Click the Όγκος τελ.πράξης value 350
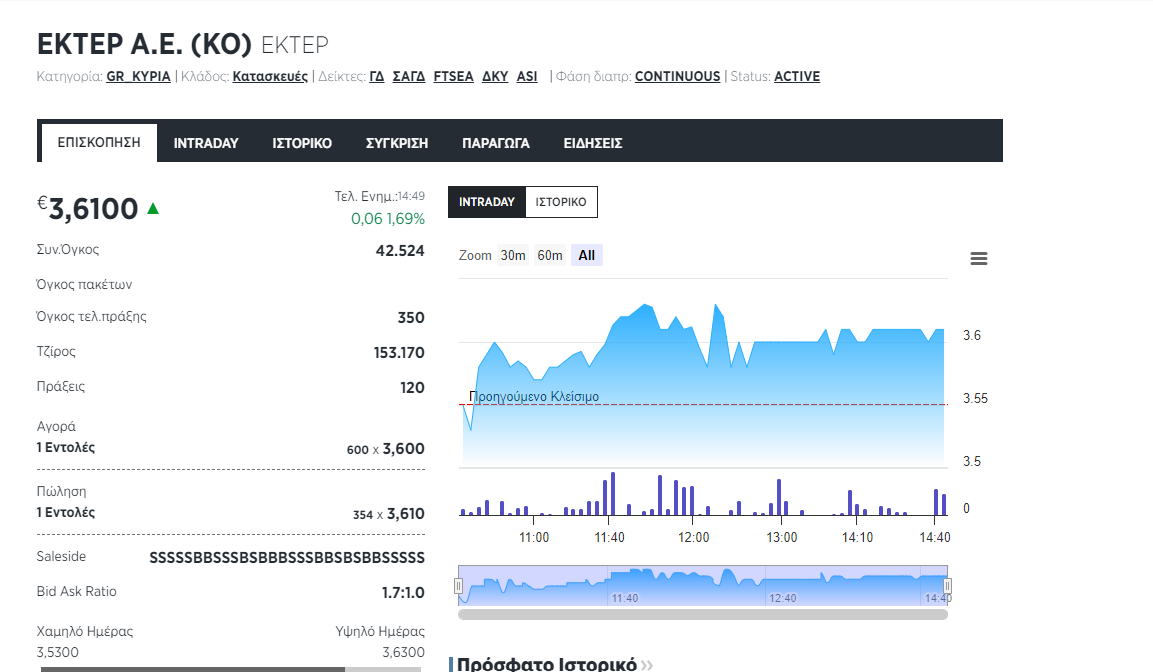This screenshot has height=672, width=1153. pyautogui.click(x=411, y=318)
